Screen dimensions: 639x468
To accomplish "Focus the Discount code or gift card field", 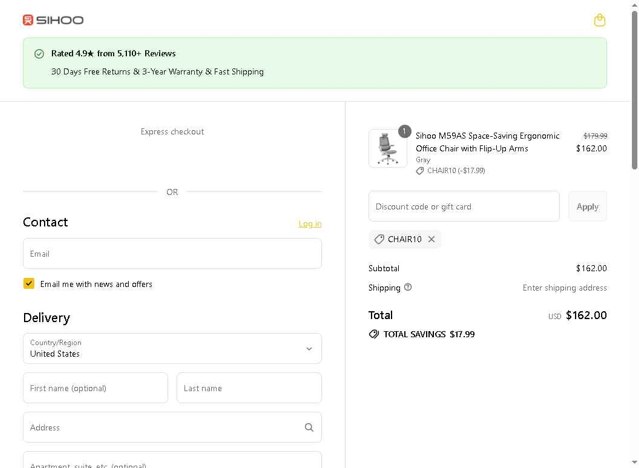I will (464, 207).
